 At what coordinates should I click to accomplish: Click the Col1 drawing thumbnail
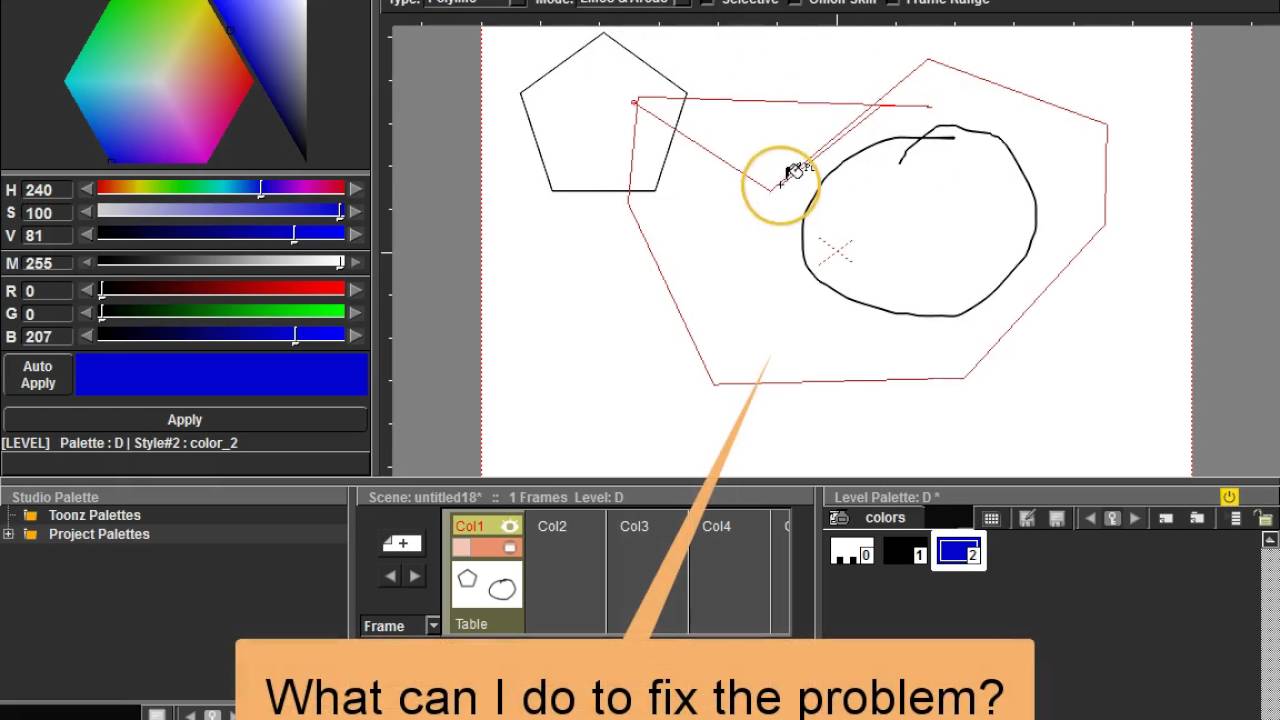[487, 585]
